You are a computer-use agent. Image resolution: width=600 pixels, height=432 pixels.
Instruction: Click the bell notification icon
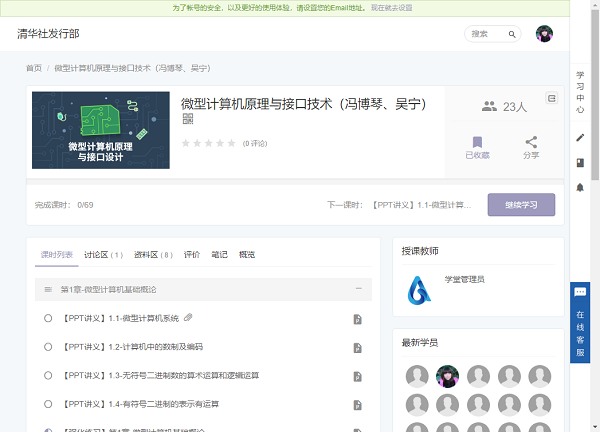click(580, 187)
